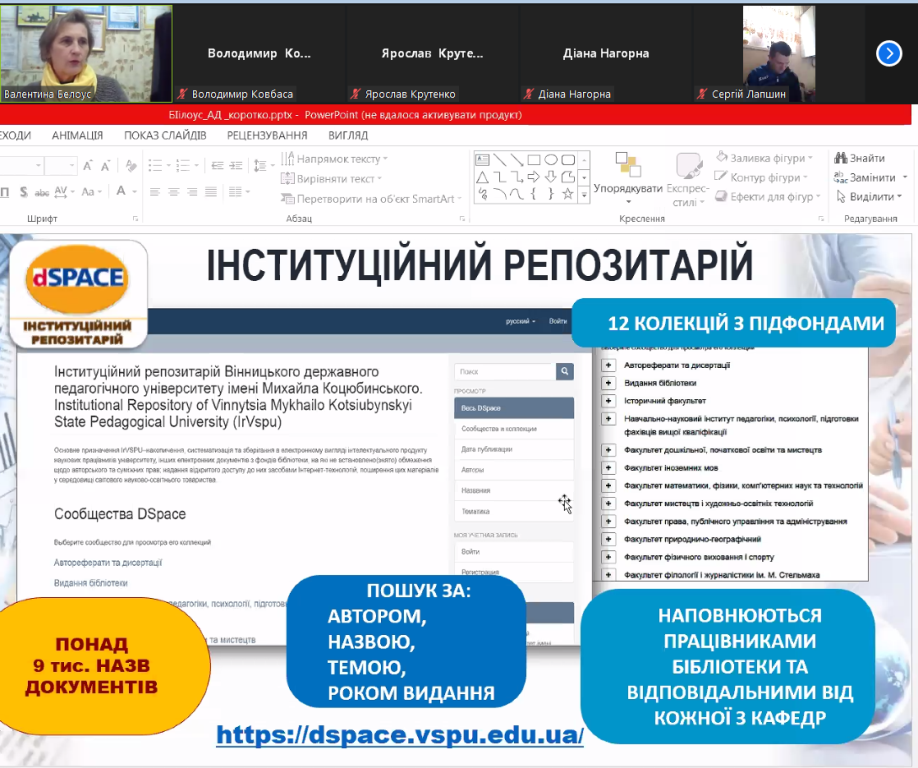The image size is (918, 768).
Task: Click Перетворити на об'єкт SmartArt
Action: pyautogui.click(x=371, y=199)
